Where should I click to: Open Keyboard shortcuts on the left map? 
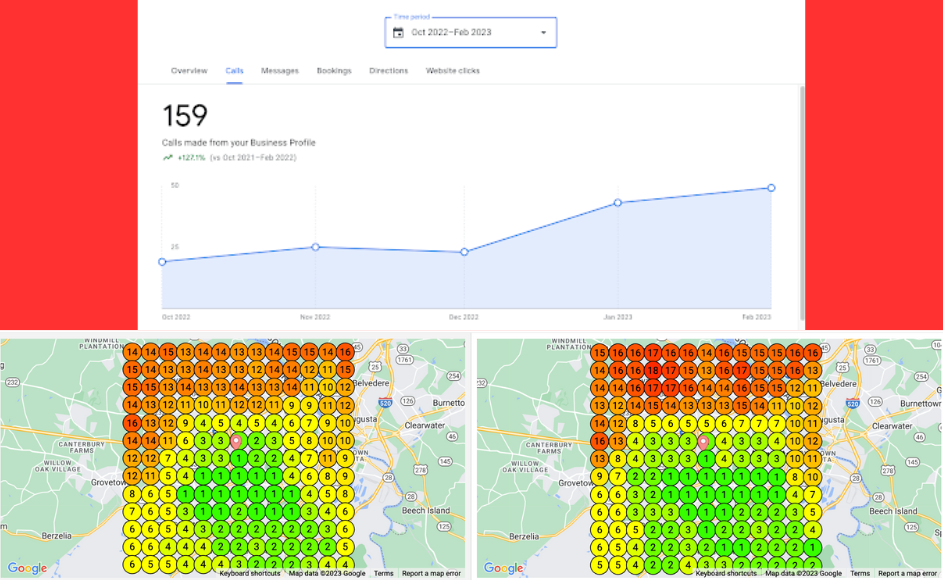point(250,574)
